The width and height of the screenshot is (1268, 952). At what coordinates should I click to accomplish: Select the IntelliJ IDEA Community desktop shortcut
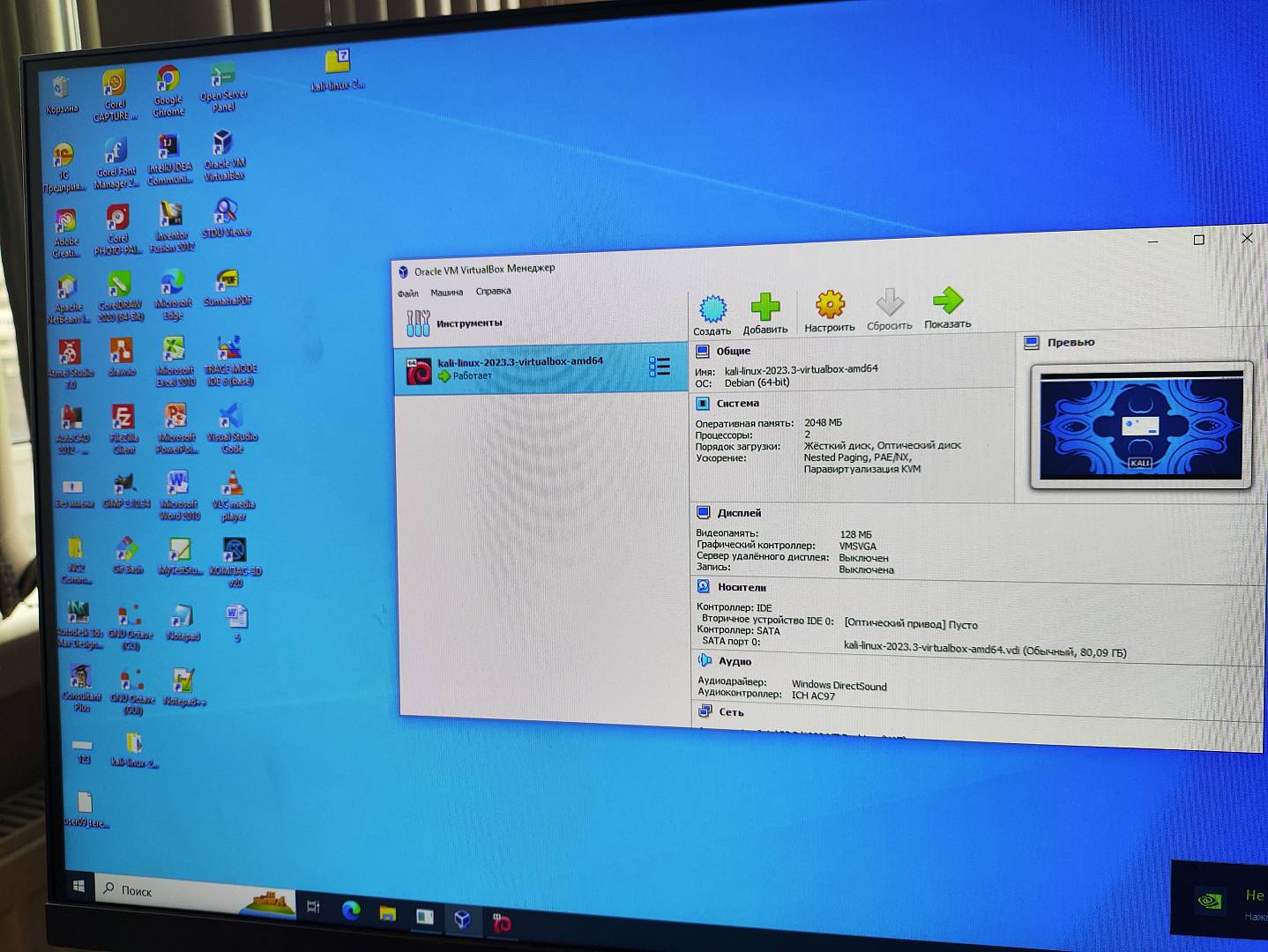coord(169,160)
